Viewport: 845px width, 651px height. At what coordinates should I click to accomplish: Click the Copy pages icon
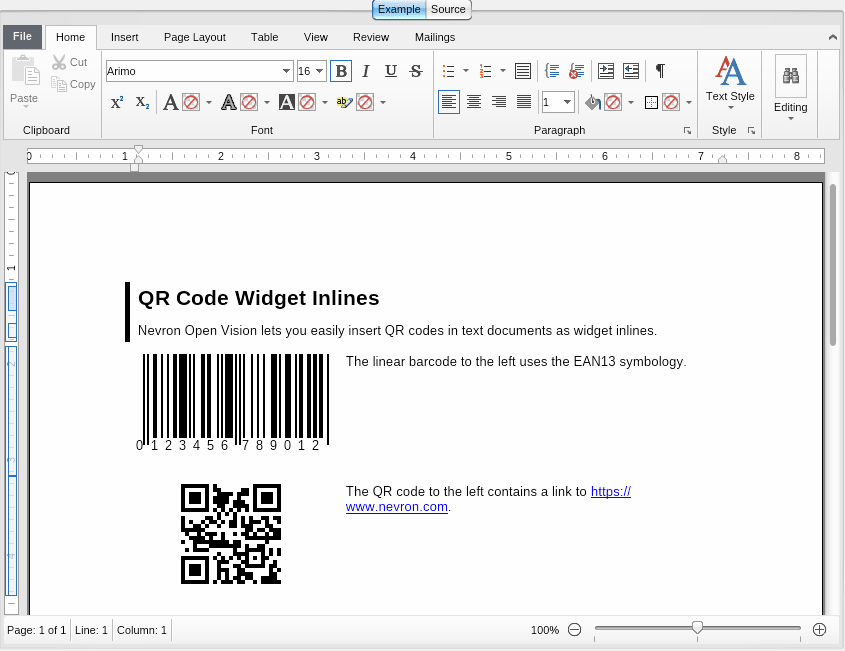point(59,84)
